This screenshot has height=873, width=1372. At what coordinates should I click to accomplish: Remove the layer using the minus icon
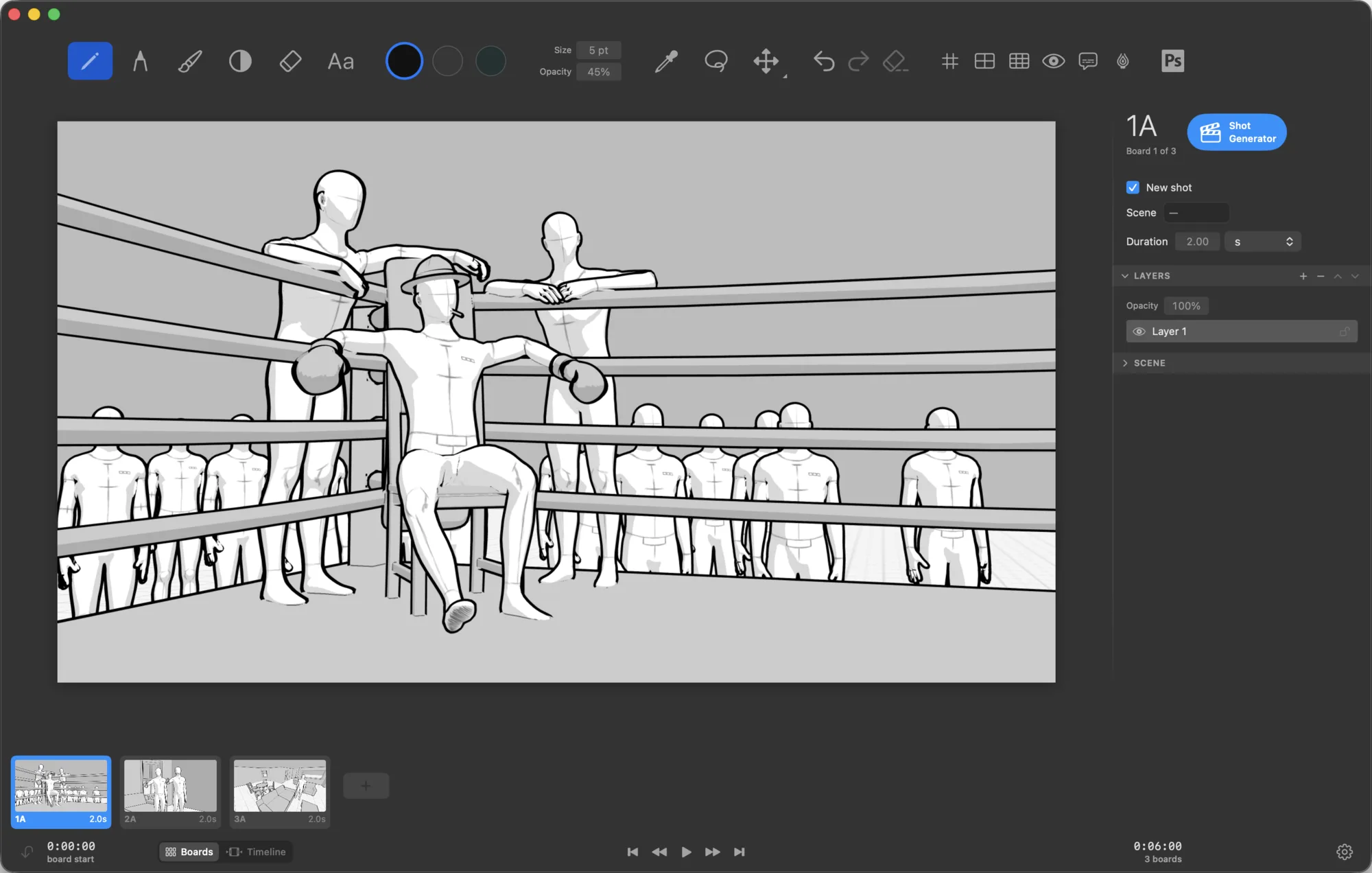click(x=1321, y=276)
